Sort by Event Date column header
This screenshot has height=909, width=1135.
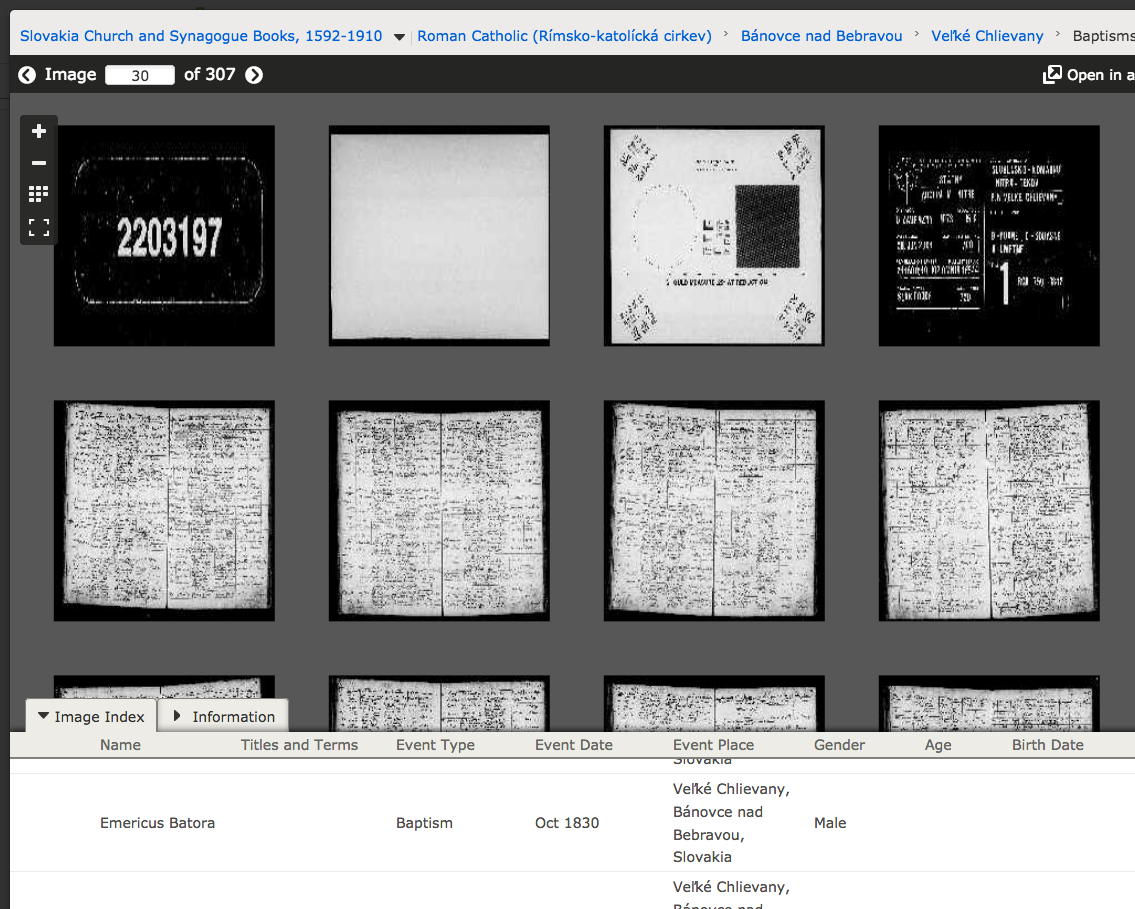[x=574, y=745]
